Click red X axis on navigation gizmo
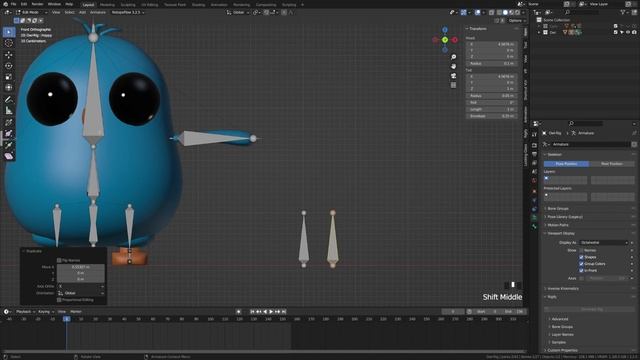This screenshot has height=360, width=640. 454,40
